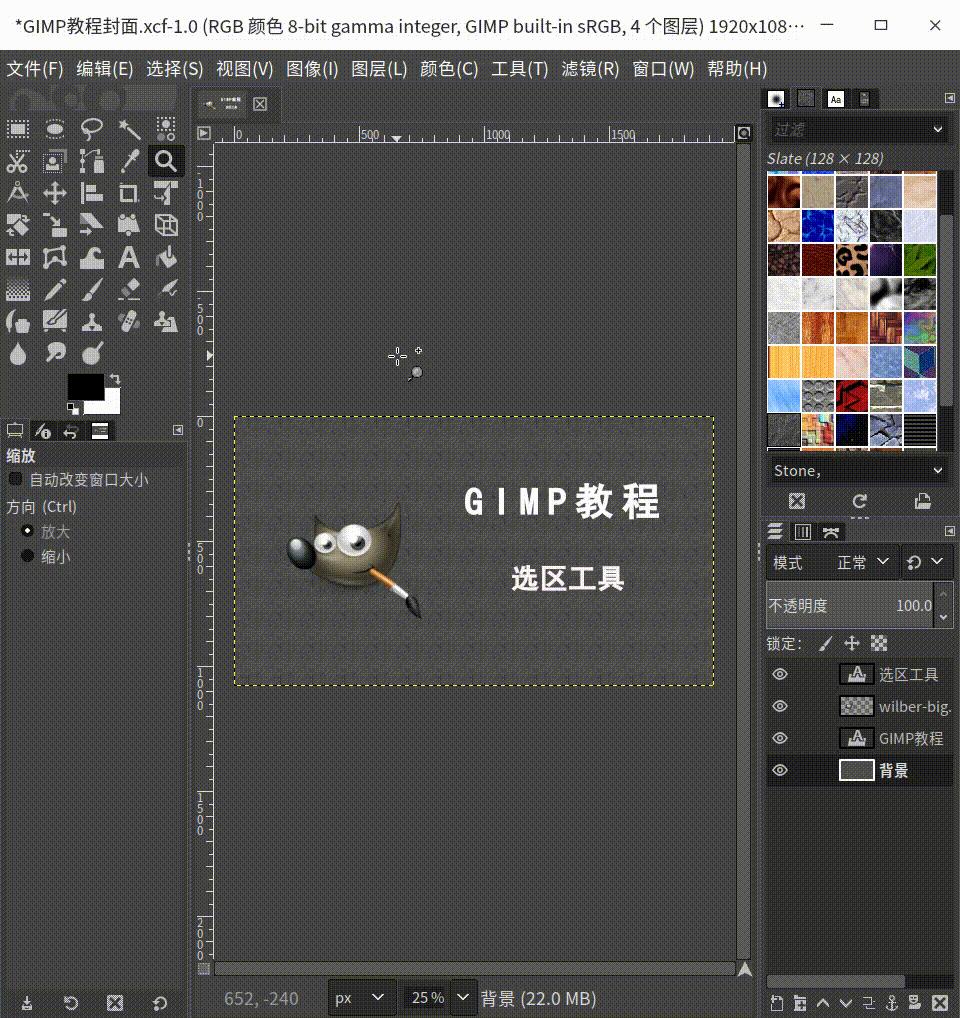Open the Stone pattern category dropdown
Image resolution: width=960 pixels, height=1018 pixels.
point(855,469)
